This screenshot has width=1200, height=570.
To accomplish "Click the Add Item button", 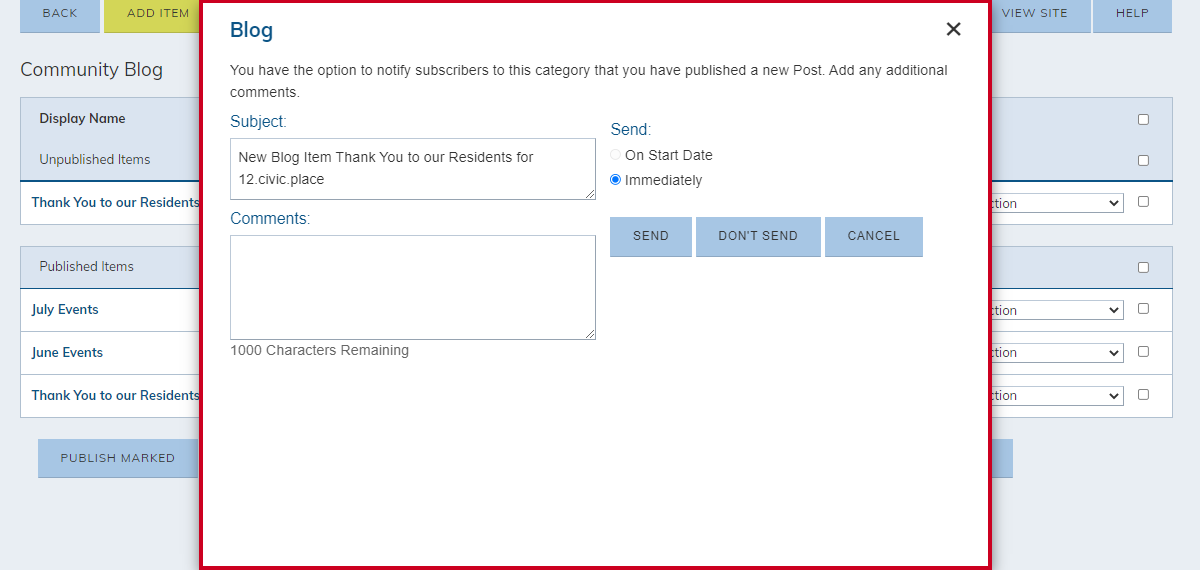I will coord(153,15).
